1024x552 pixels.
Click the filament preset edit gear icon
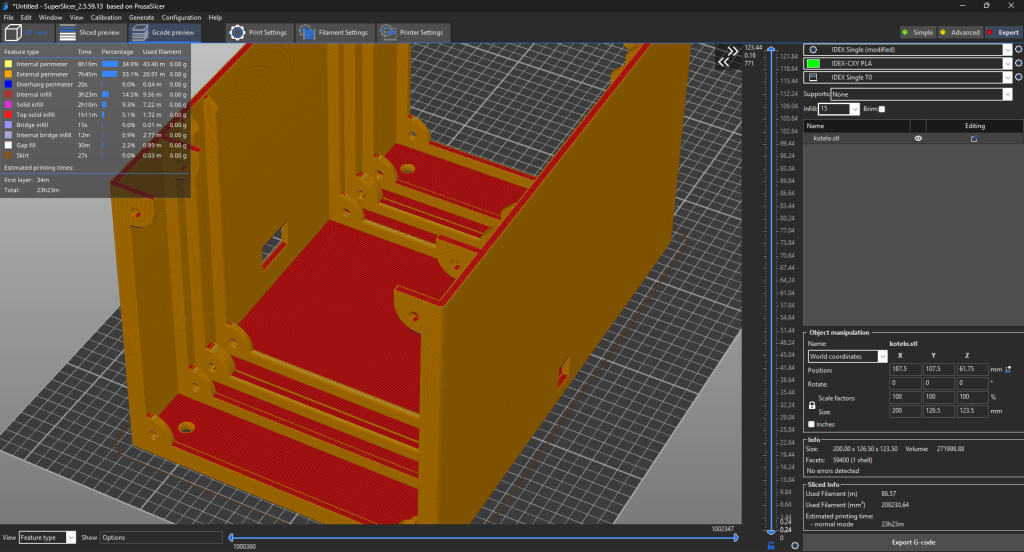point(1018,63)
